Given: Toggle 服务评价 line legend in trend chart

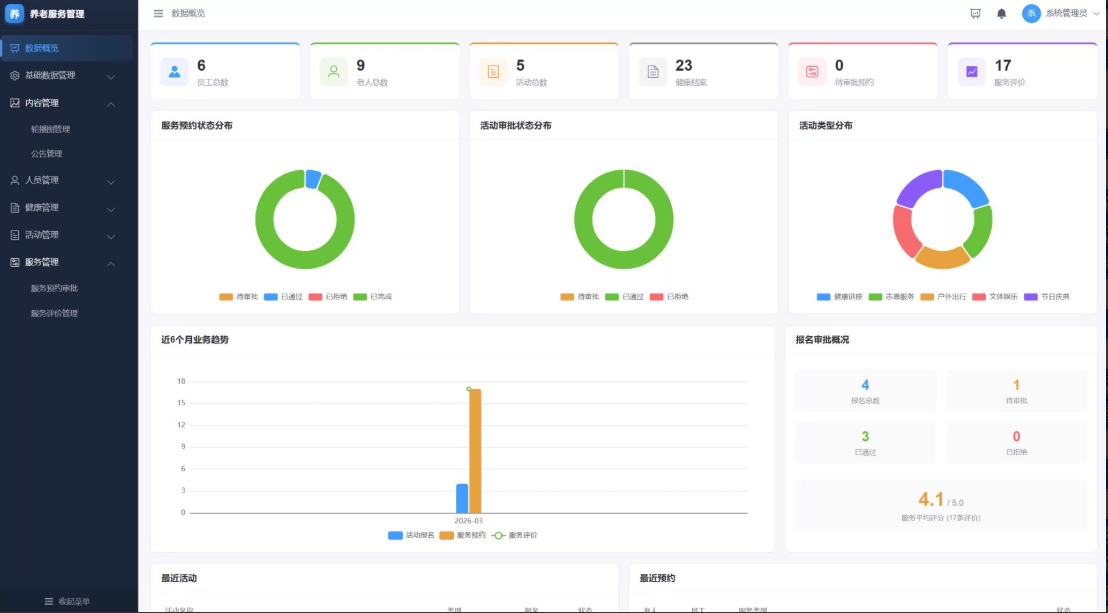Looking at the screenshot, I should pos(514,535).
